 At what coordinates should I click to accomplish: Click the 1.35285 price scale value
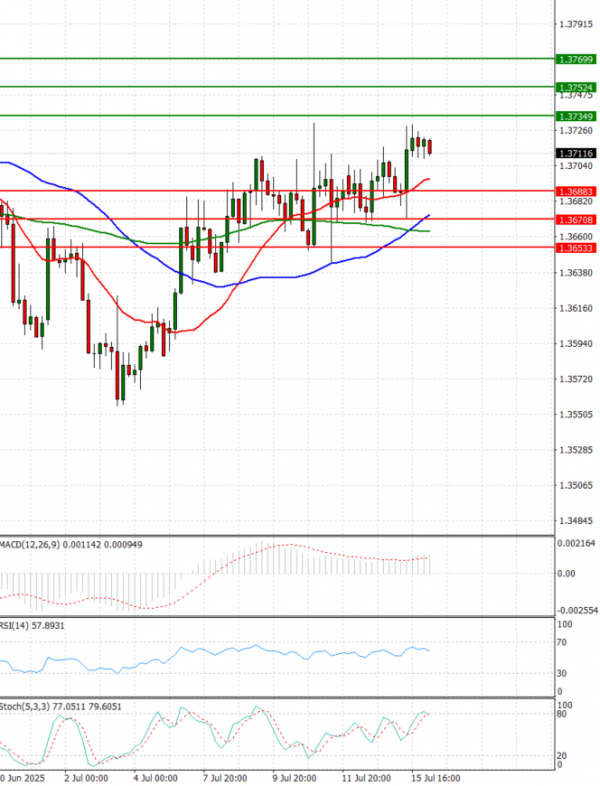click(x=576, y=450)
